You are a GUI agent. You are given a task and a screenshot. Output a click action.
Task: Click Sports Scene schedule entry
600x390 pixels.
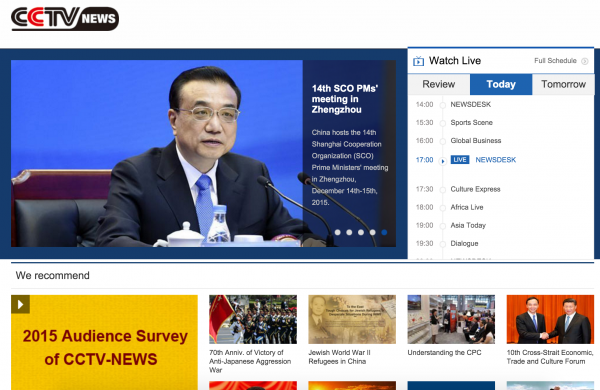click(471, 122)
